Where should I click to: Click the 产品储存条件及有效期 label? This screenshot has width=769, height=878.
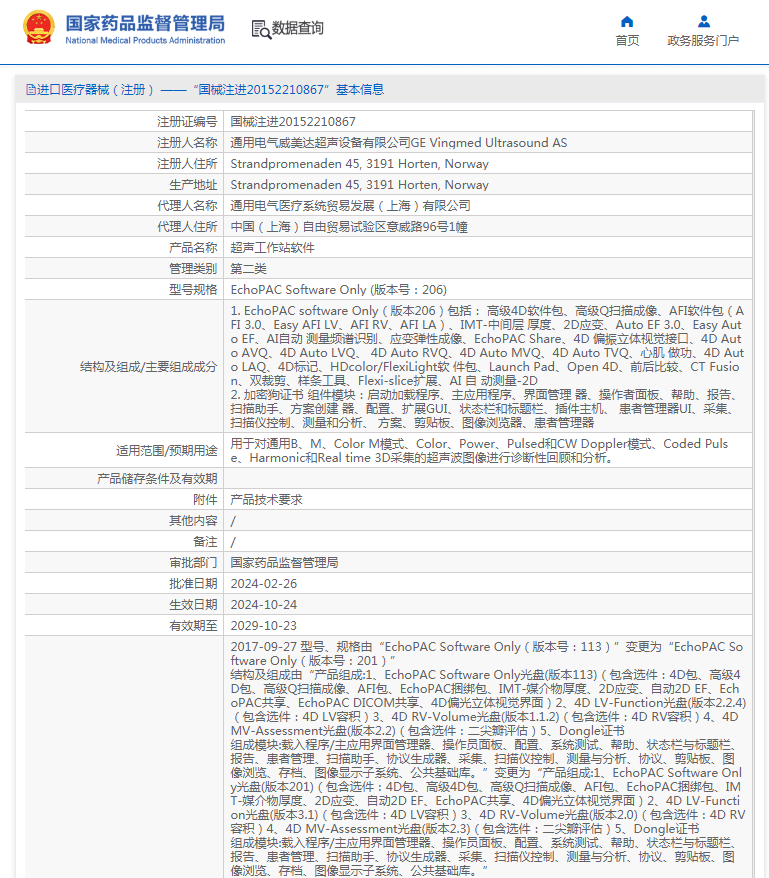157,479
